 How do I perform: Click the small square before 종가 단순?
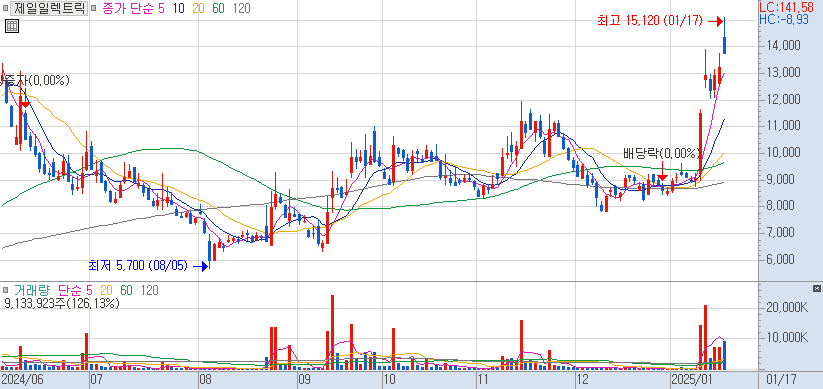[x=93, y=8]
